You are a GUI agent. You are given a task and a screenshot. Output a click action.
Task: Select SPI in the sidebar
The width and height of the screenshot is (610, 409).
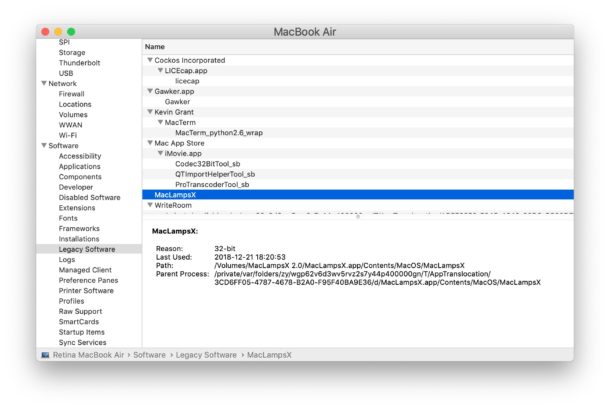(x=64, y=42)
